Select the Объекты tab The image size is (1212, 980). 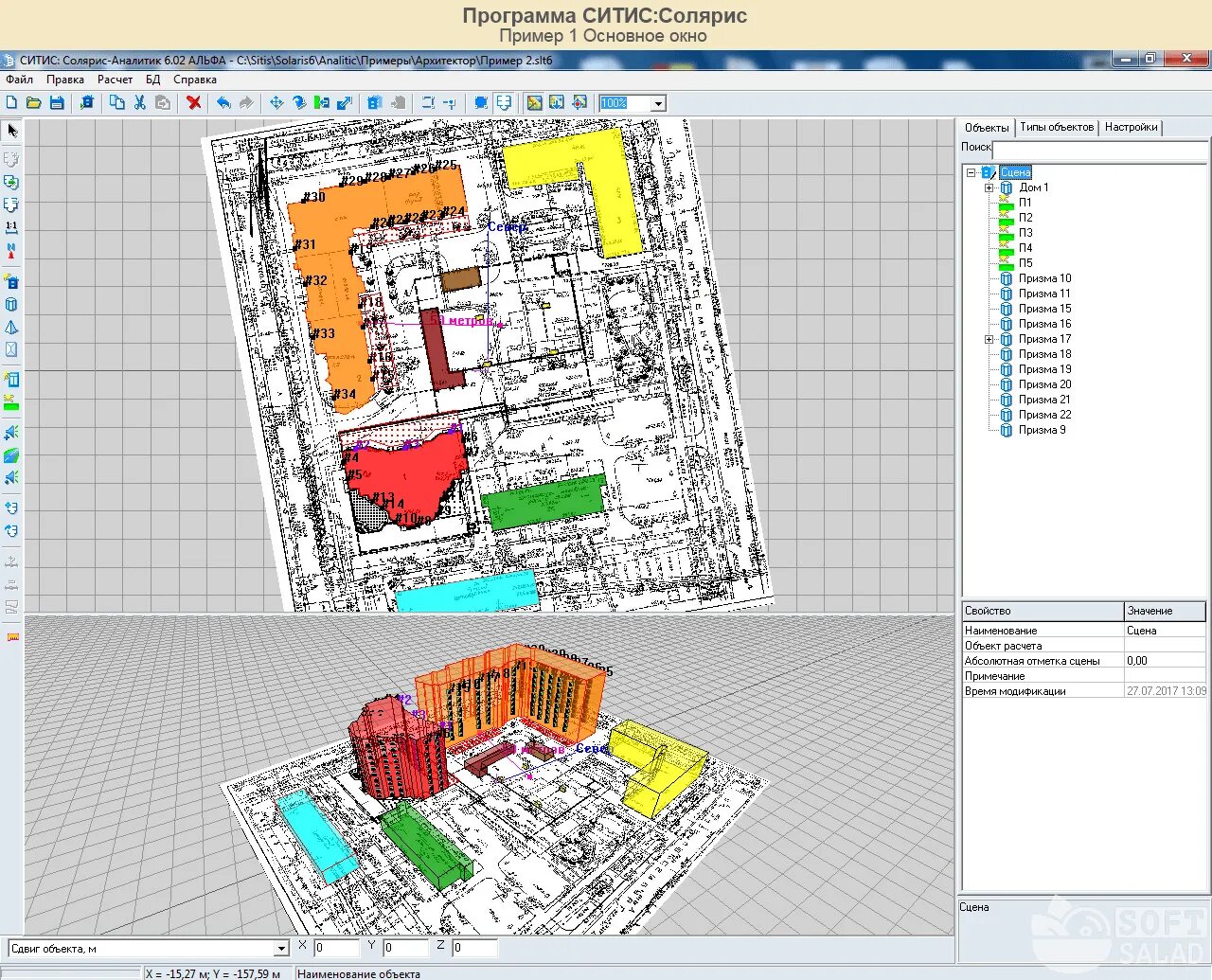pyautogui.click(x=987, y=127)
